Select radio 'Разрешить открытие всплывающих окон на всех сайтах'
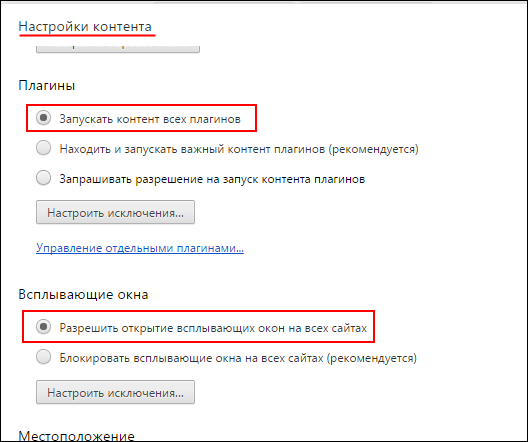The height and width of the screenshot is (442, 528). coord(43,327)
